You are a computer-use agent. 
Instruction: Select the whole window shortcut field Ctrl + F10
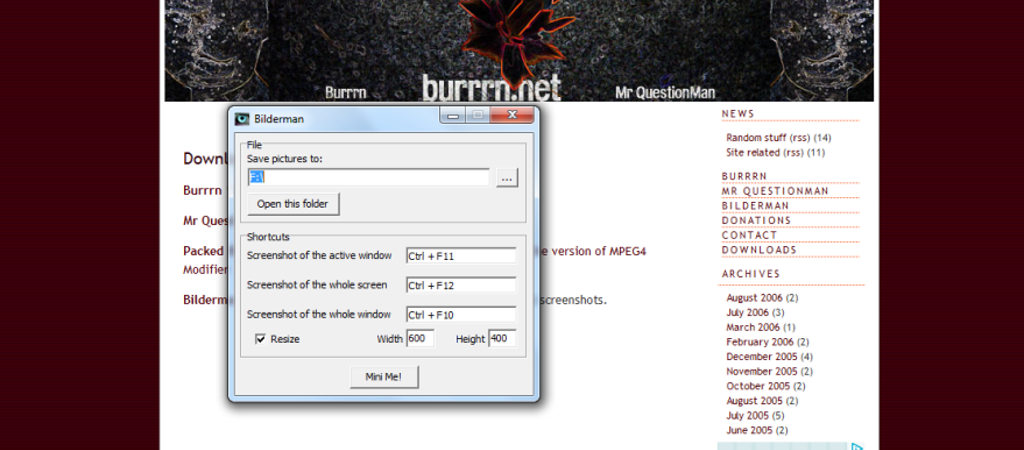pyautogui.click(x=461, y=315)
